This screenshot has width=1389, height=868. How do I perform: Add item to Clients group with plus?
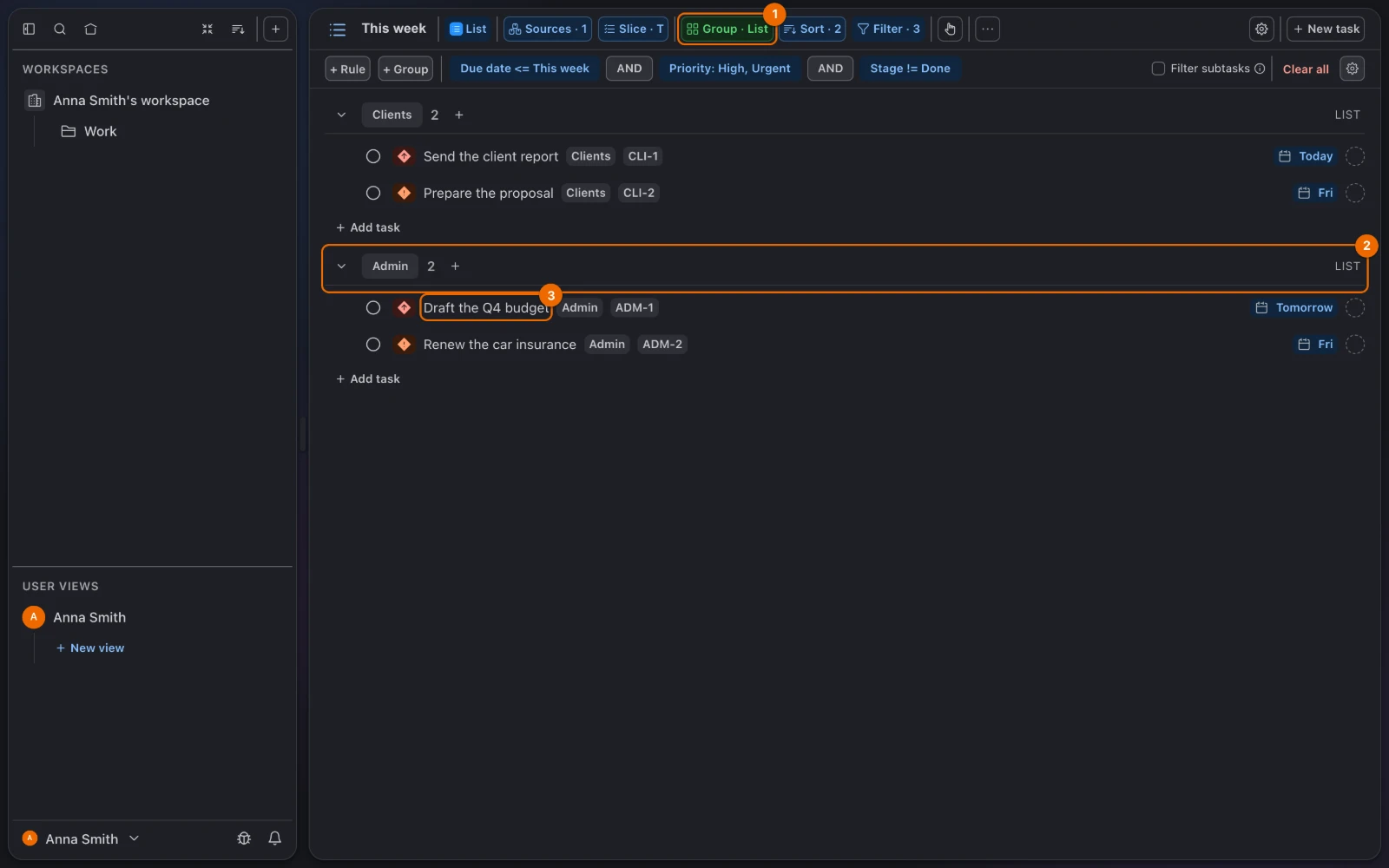(x=459, y=115)
